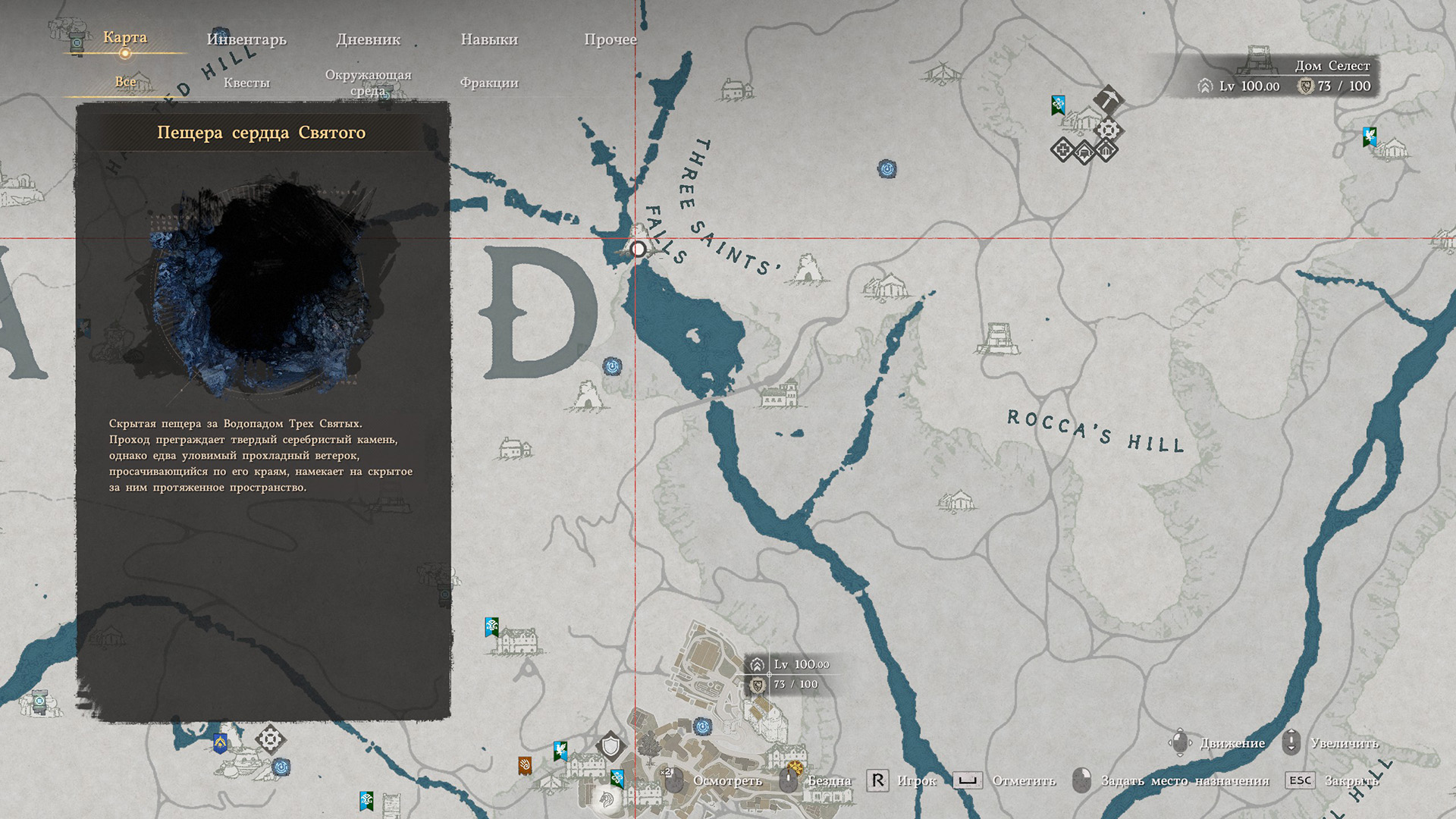Click the shield diamond marker near the city
The height and width of the screenshot is (819, 1456).
tap(610, 746)
